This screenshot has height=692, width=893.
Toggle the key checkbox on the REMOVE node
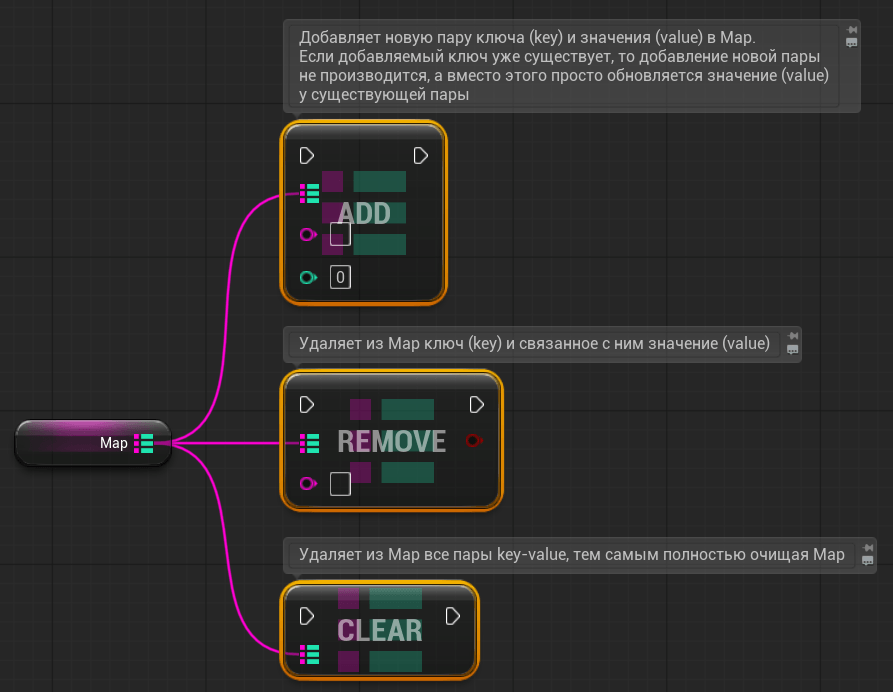point(340,484)
